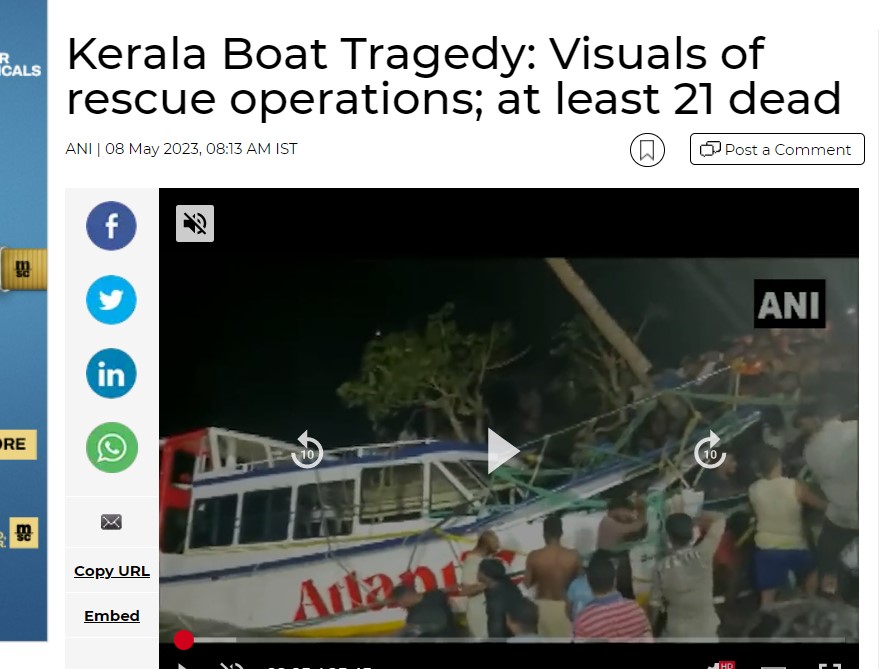Click the article headline text

pos(453,76)
